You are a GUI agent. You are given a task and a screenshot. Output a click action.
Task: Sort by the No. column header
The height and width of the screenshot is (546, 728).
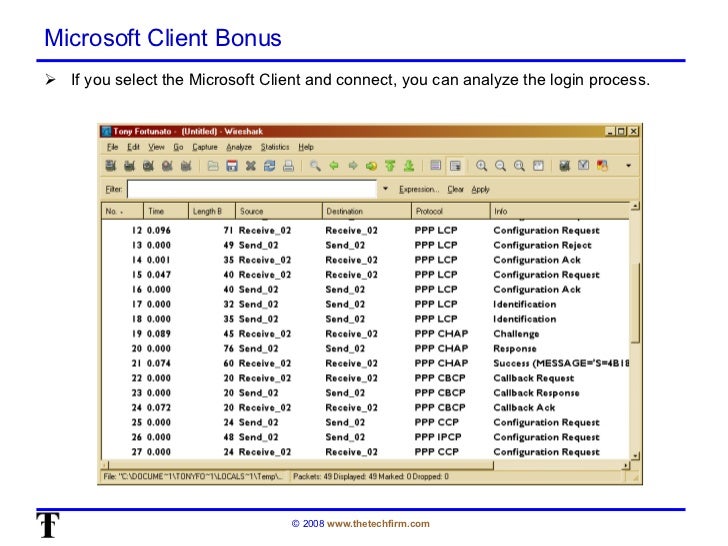(x=123, y=211)
